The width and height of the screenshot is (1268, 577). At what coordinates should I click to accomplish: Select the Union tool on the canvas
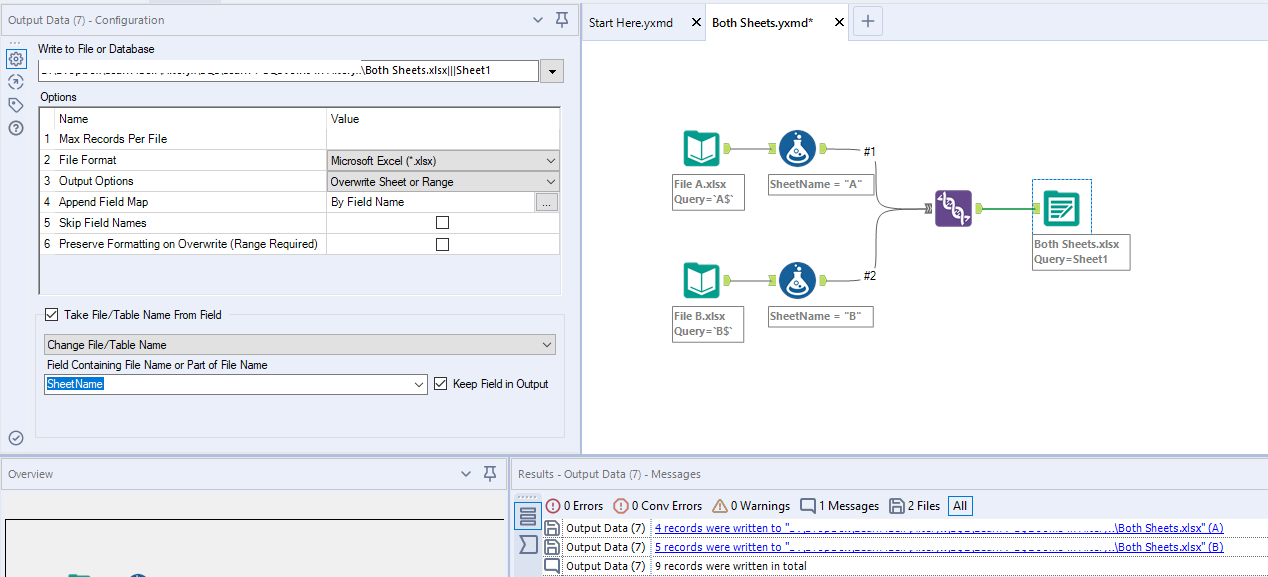coord(953,208)
